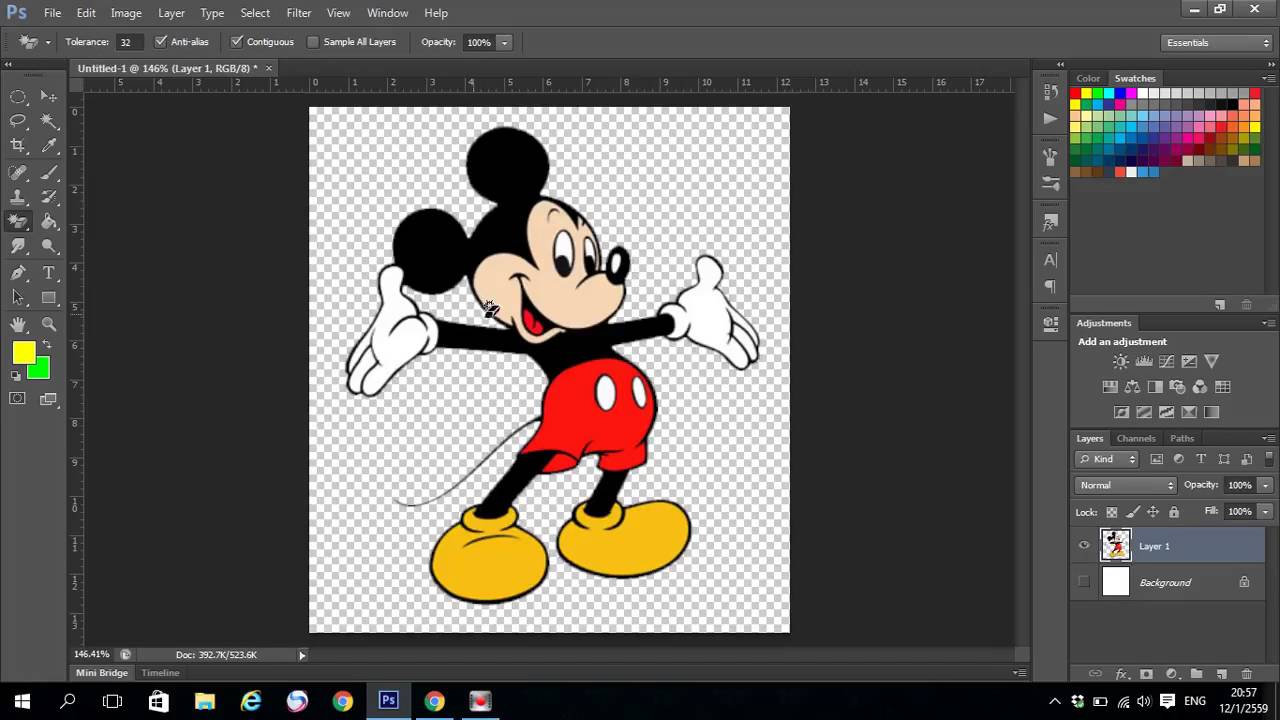Screen dimensions: 1280x720
Task: Switch to the Channels tab
Action: tap(1136, 438)
